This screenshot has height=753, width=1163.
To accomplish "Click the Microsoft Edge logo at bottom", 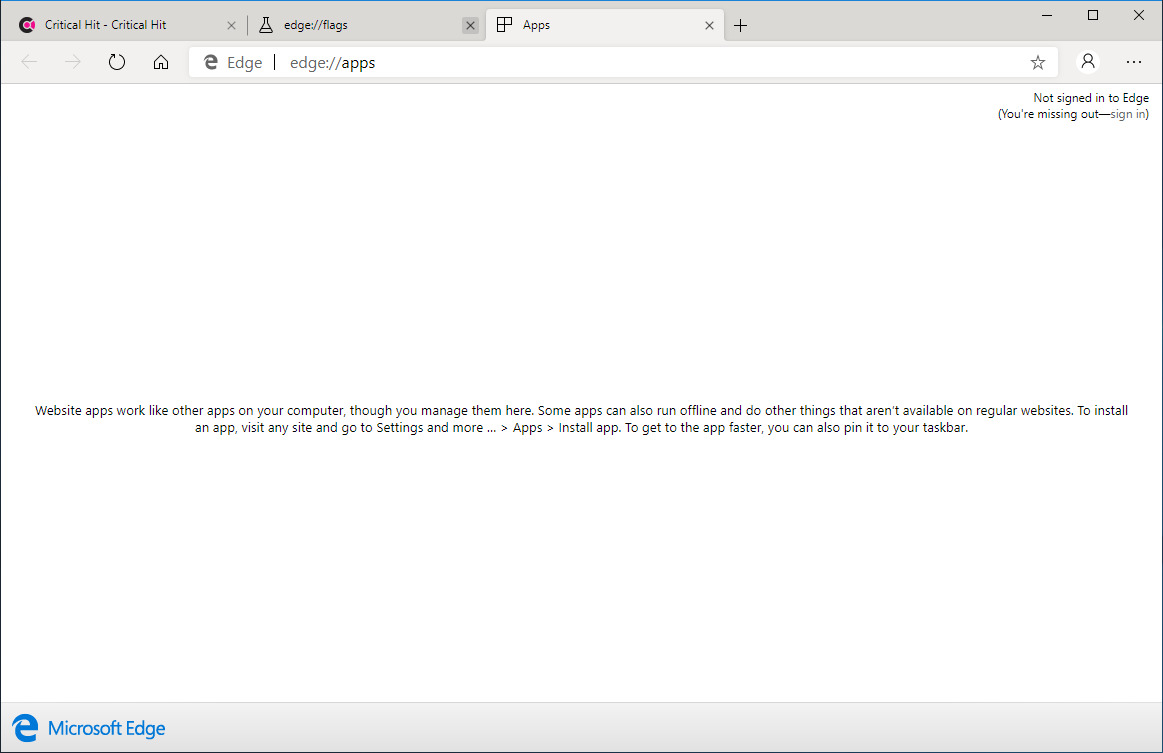I will click(x=89, y=728).
